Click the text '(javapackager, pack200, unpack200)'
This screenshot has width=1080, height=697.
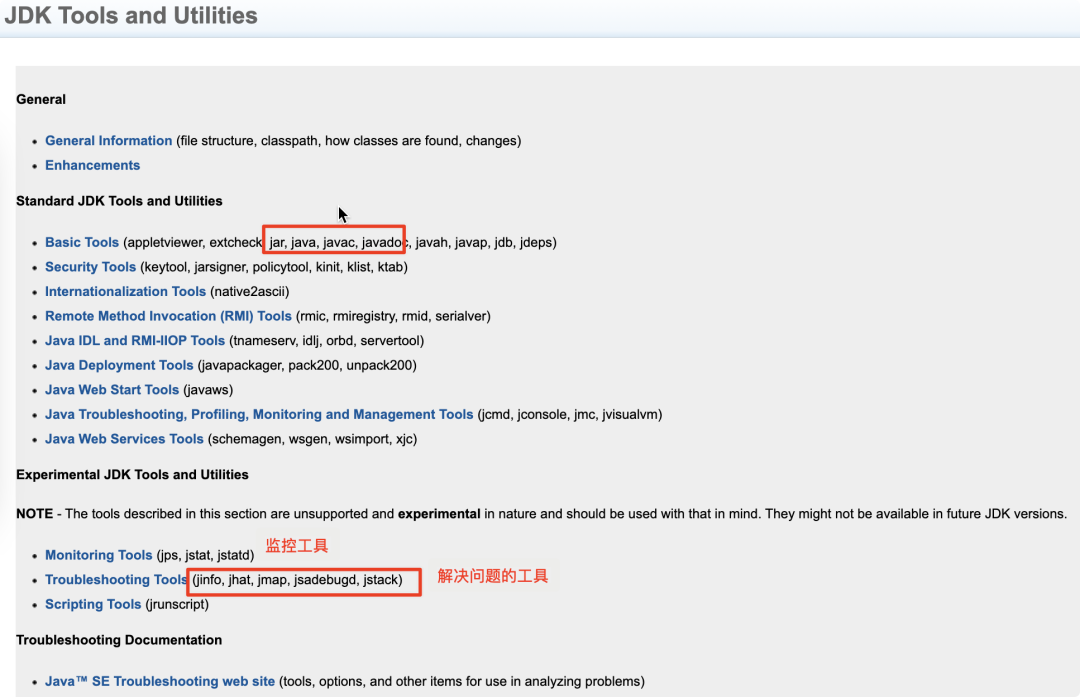click(307, 365)
